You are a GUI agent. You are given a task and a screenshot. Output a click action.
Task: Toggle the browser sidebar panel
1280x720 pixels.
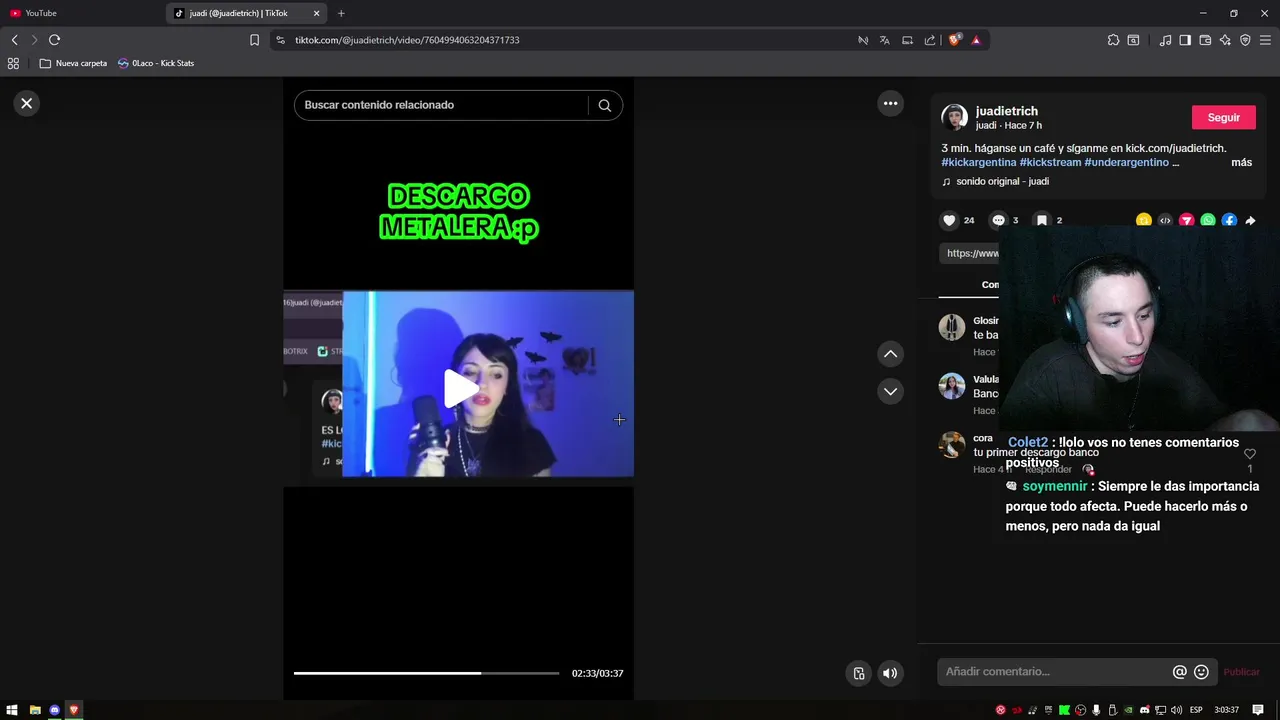tap(1185, 40)
